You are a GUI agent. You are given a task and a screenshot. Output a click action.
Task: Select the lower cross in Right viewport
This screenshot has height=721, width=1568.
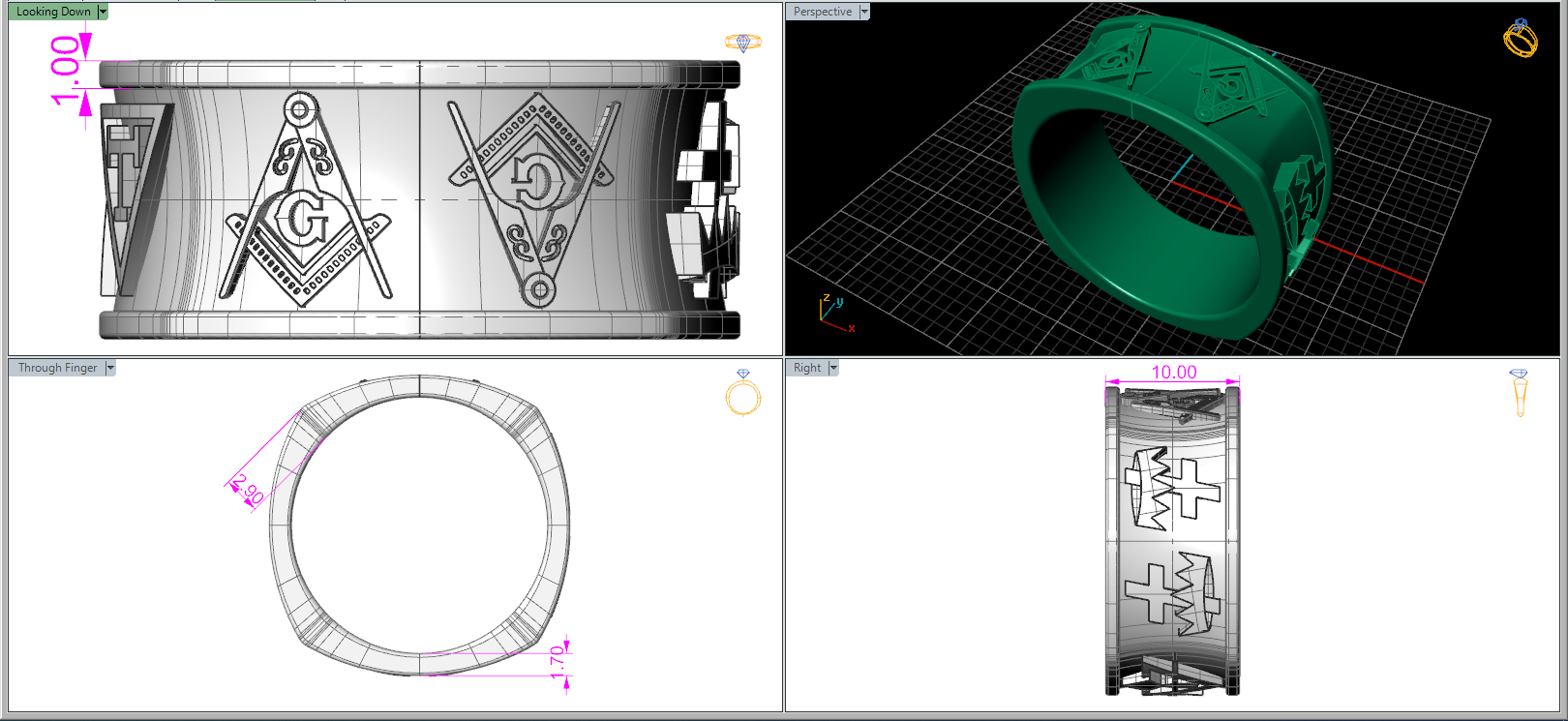(x=1151, y=591)
